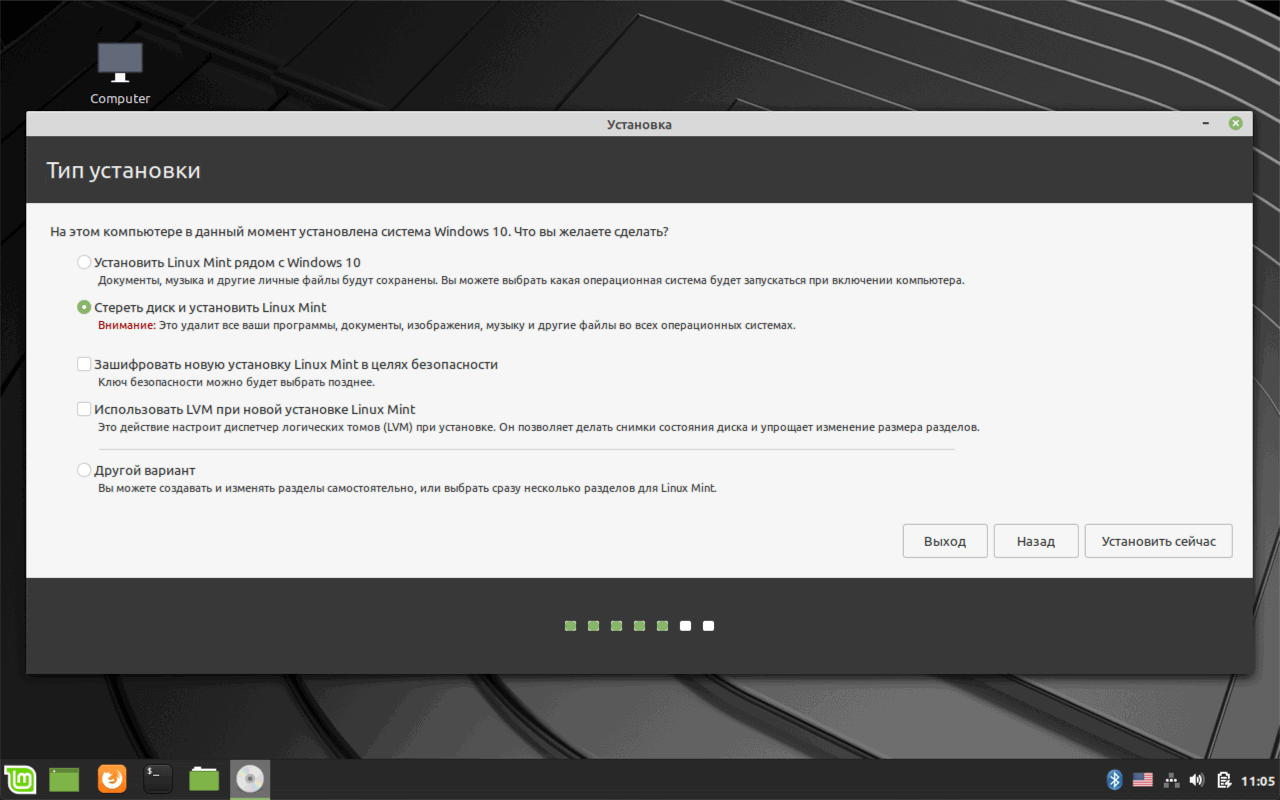Click 'Установить сейчас' to install now
The height and width of the screenshot is (800, 1280).
click(x=1159, y=541)
